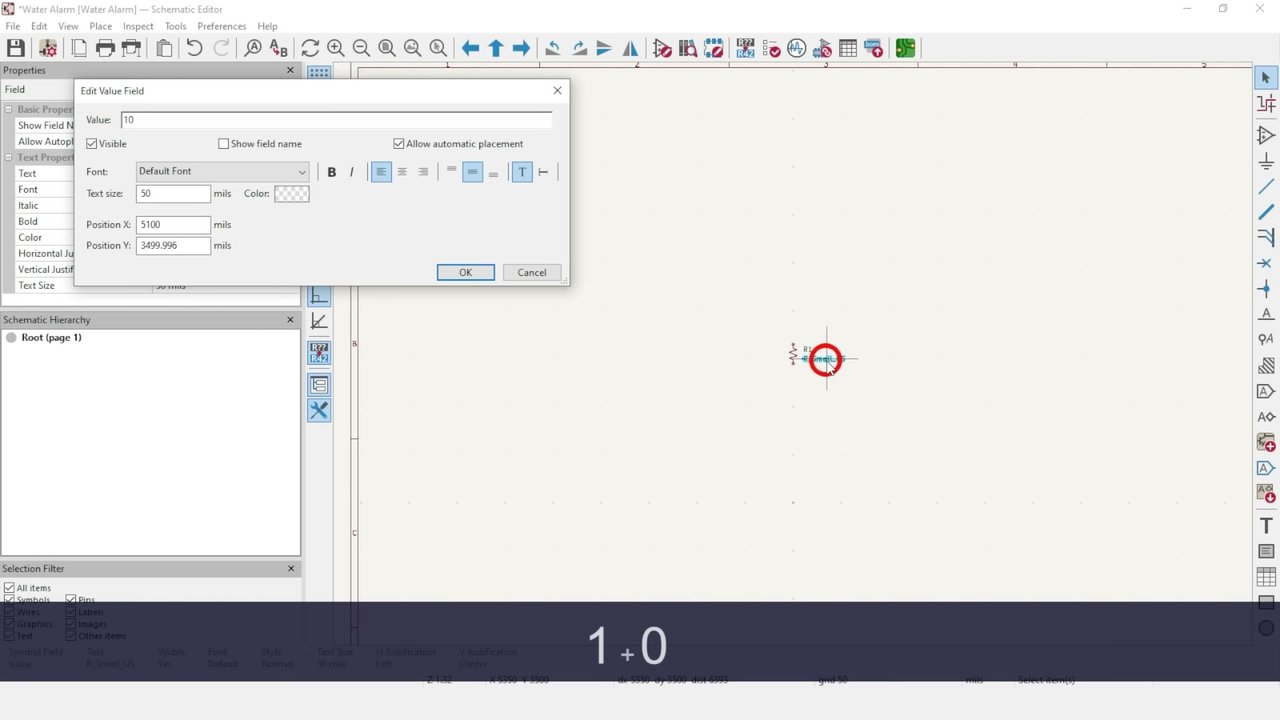Select the No Connect flag tool
Viewport: 1280px width, 720px height.
point(1266,263)
